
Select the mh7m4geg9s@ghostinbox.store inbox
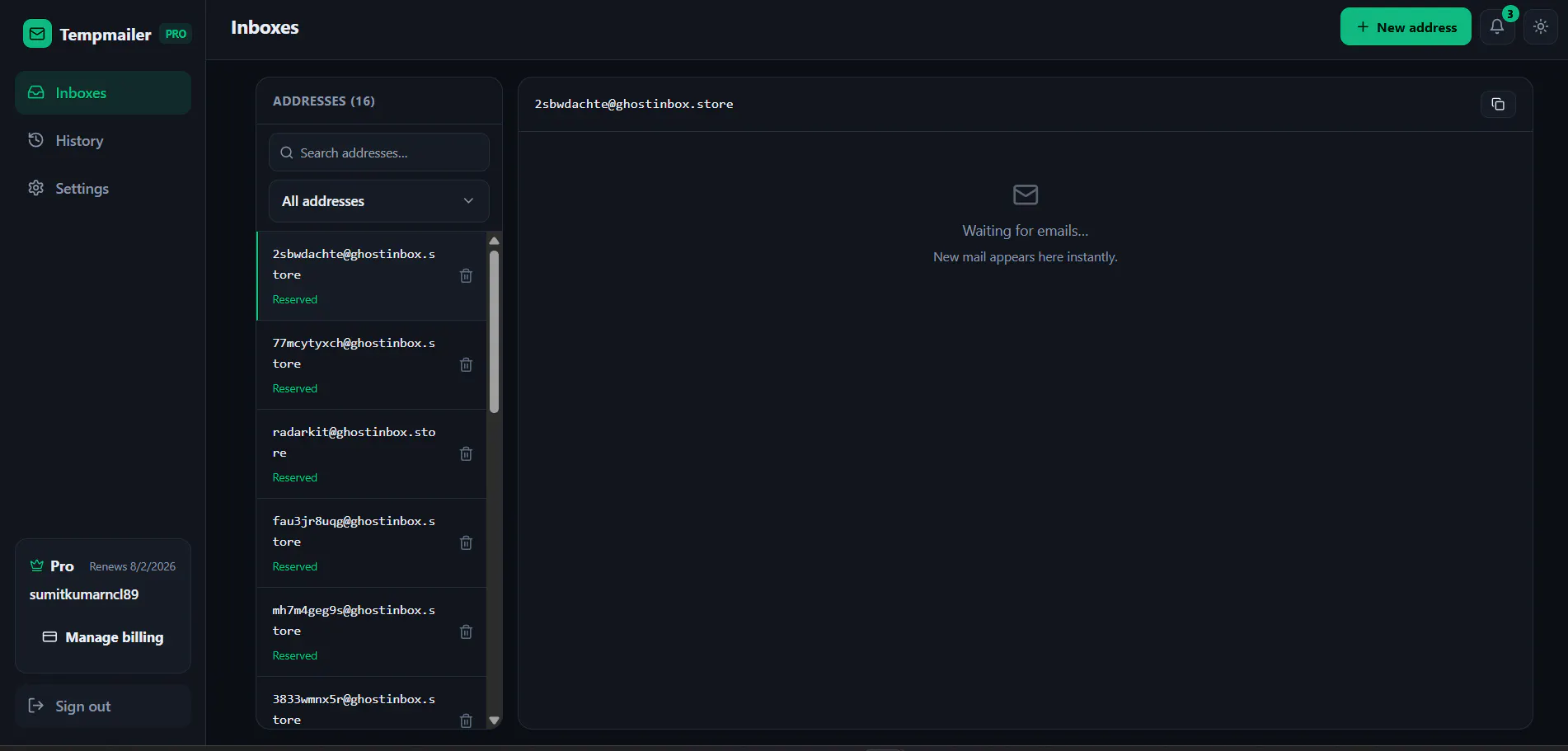[371, 632]
